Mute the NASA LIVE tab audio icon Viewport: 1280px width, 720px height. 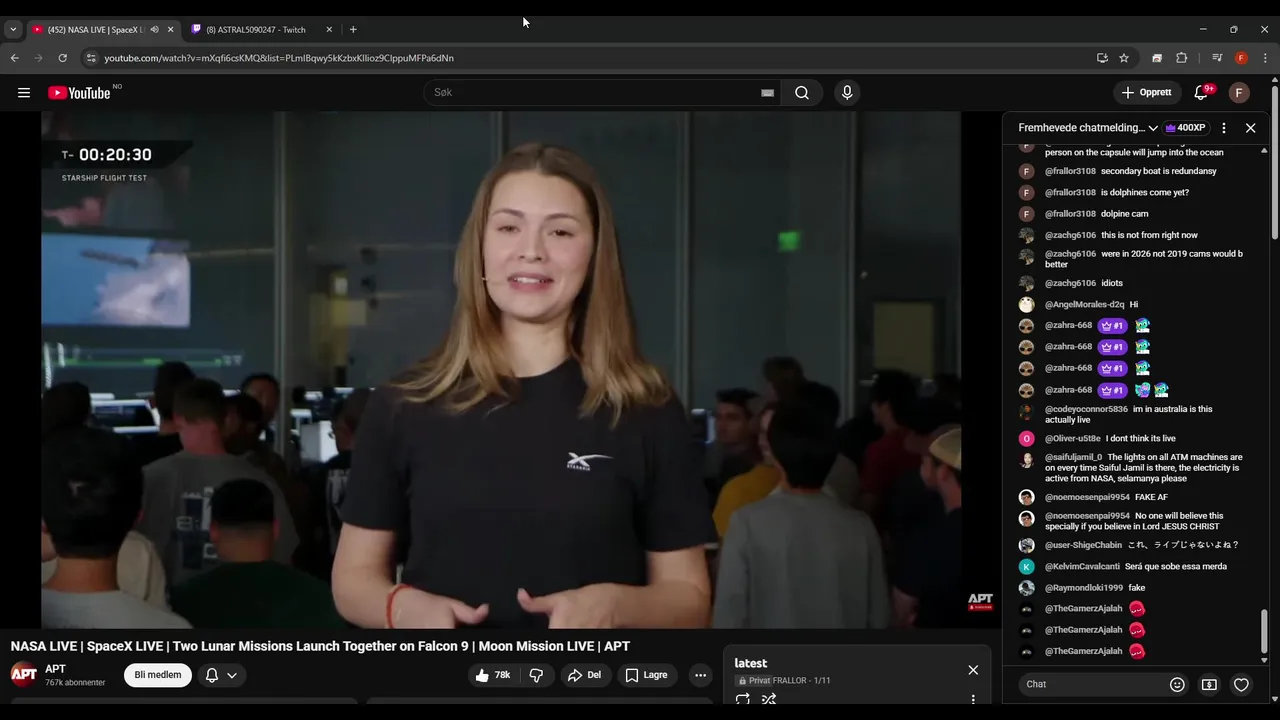(x=154, y=30)
